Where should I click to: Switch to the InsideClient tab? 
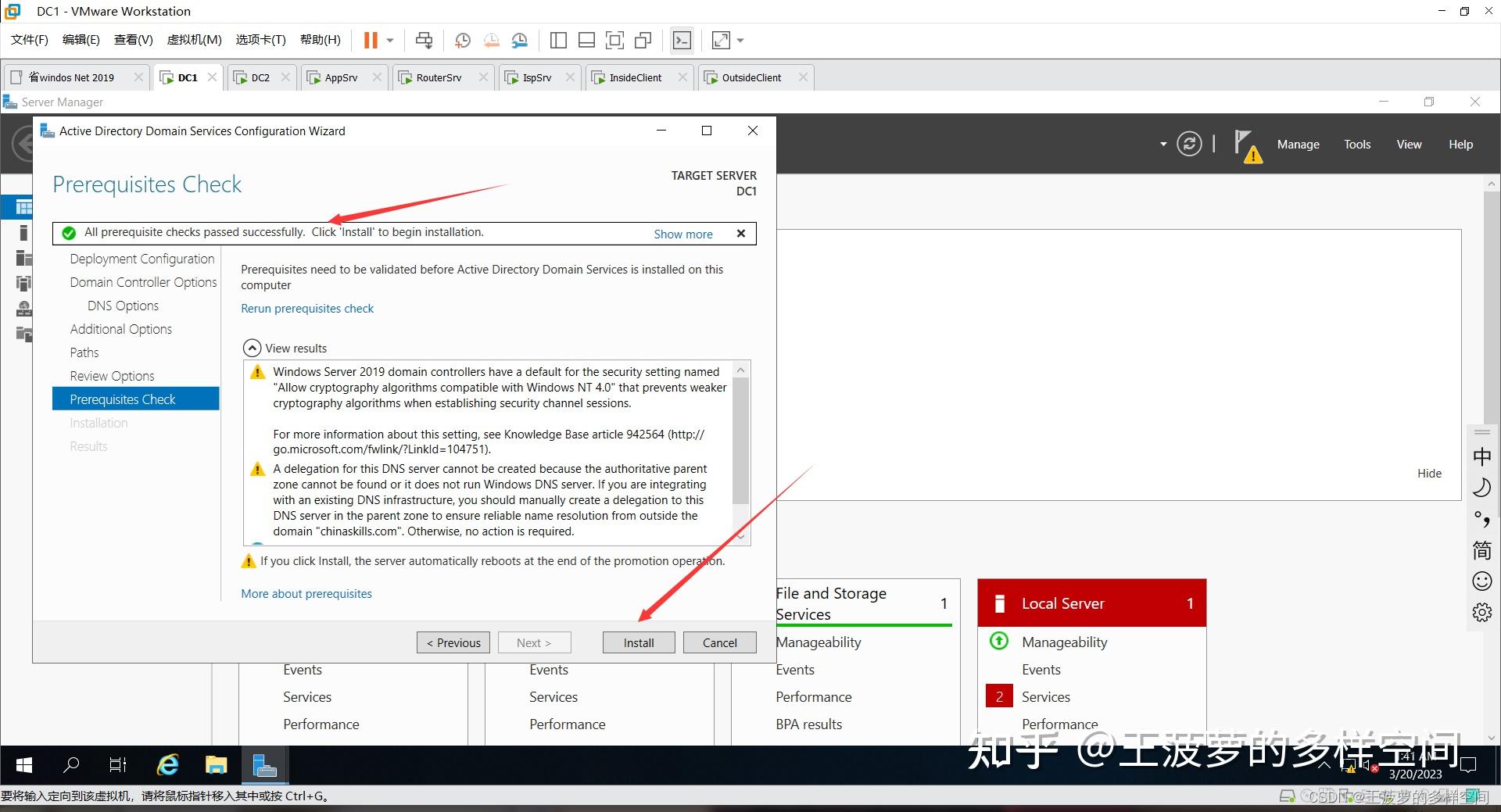pos(636,77)
